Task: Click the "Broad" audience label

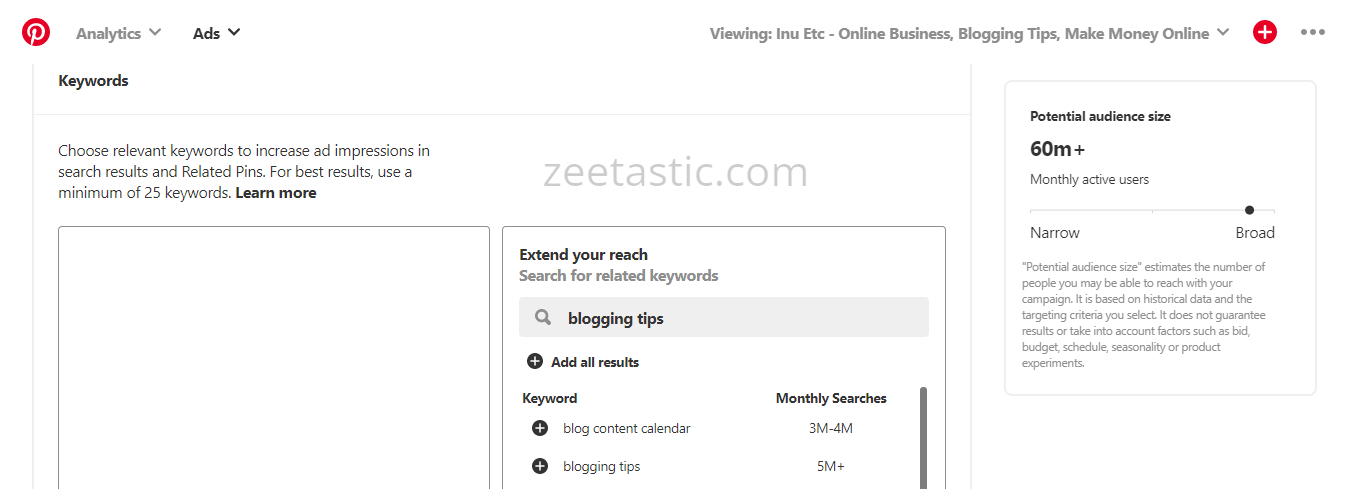Action: point(1255,232)
